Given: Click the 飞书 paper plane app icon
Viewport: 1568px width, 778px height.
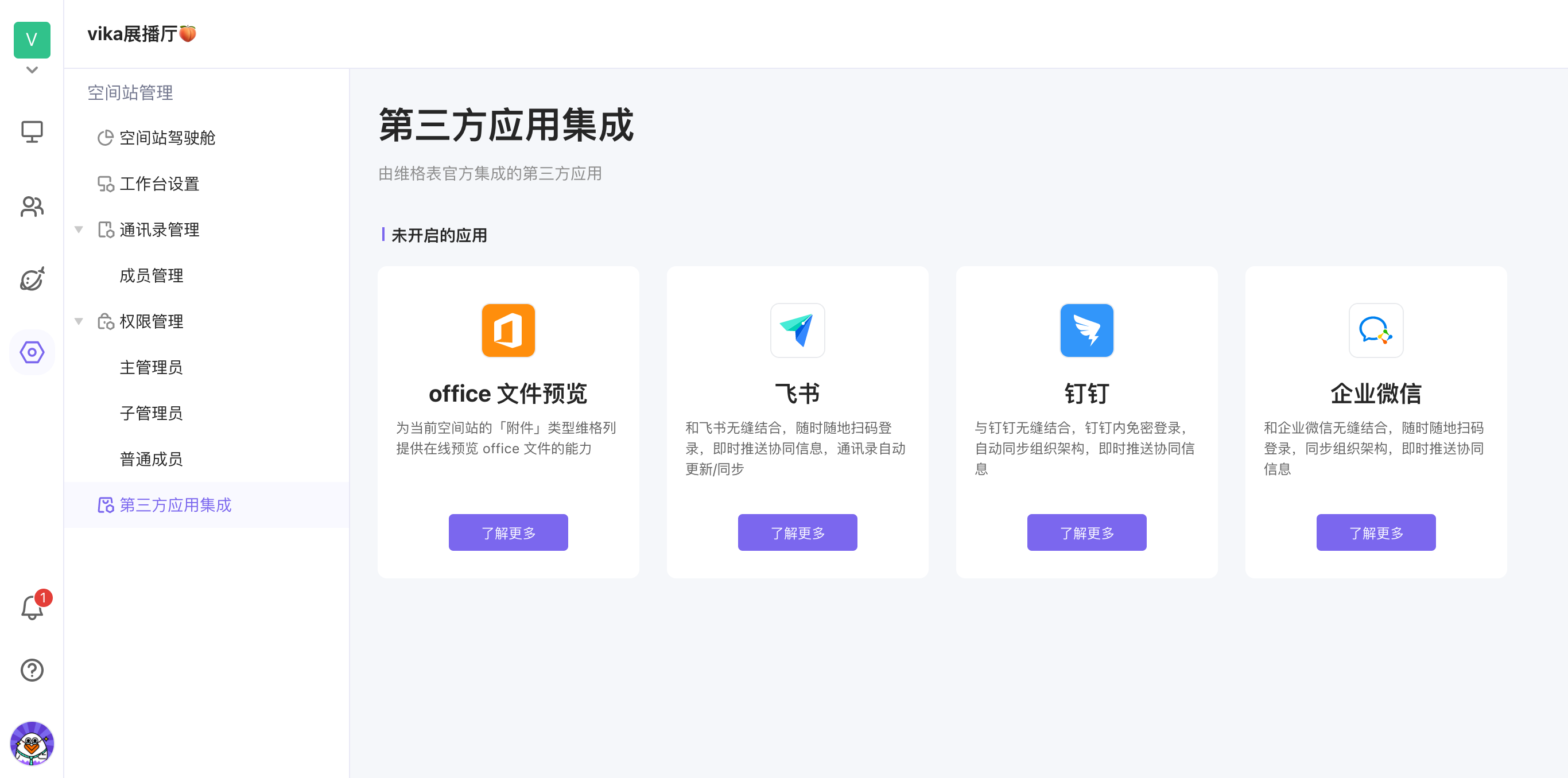Looking at the screenshot, I should coord(797,330).
